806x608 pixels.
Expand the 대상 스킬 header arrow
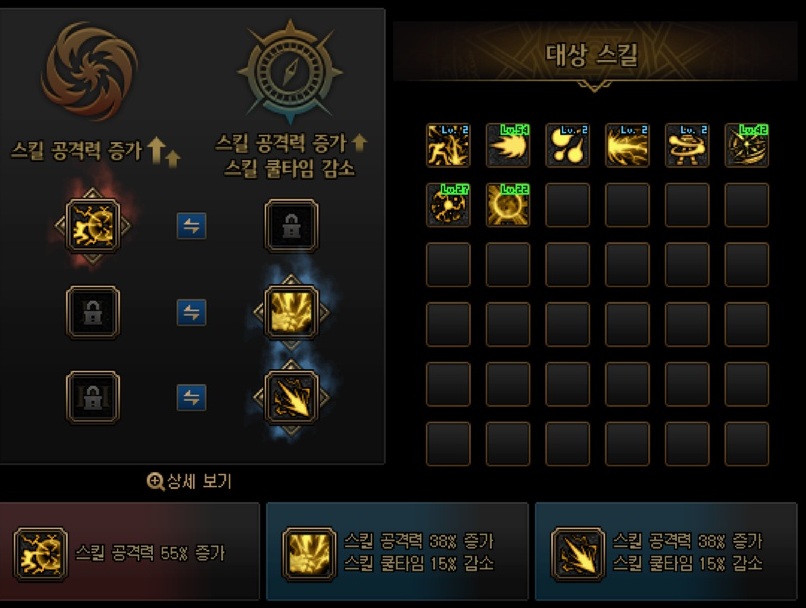click(x=594, y=86)
